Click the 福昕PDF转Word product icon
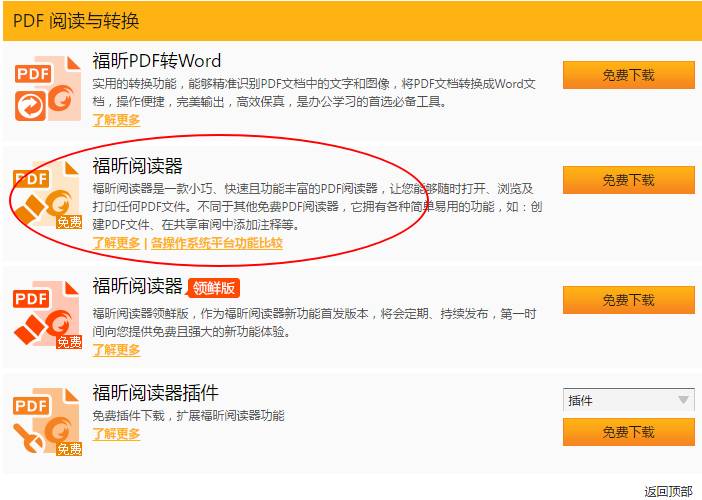Image resolution: width=702 pixels, height=500 pixels. pos(47,89)
